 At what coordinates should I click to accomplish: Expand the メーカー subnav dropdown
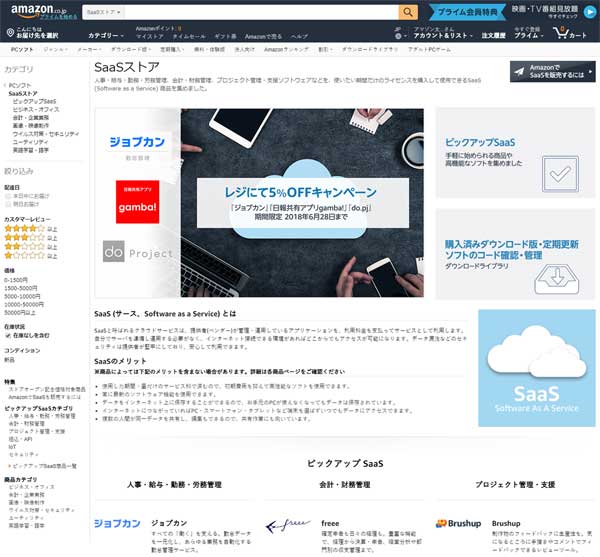point(90,49)
